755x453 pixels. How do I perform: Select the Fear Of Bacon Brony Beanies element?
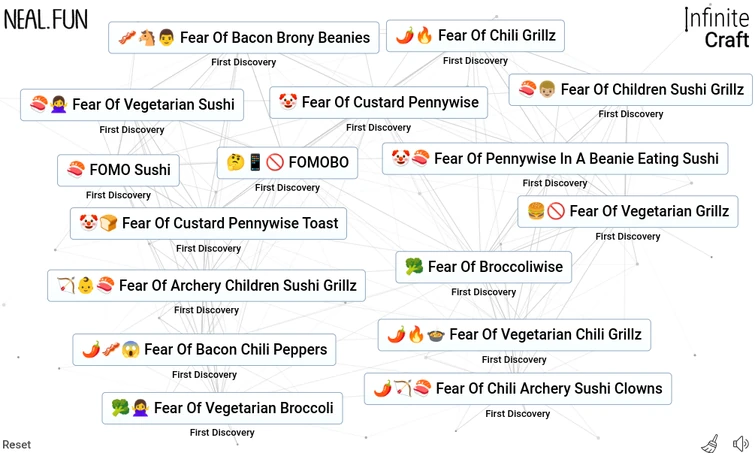pyautogui.click(x=243, y=38)
